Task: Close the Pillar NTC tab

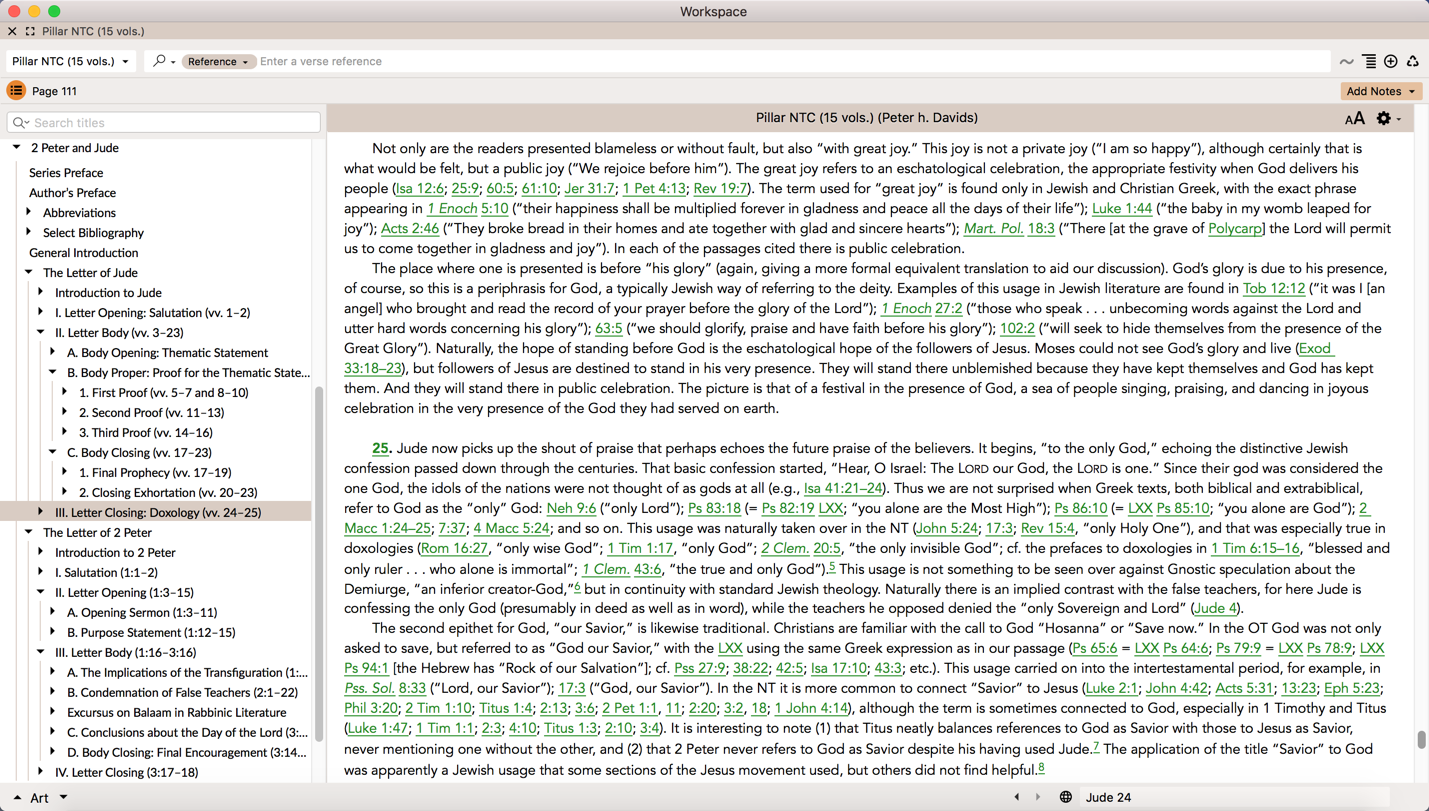Action: [12, 32]
